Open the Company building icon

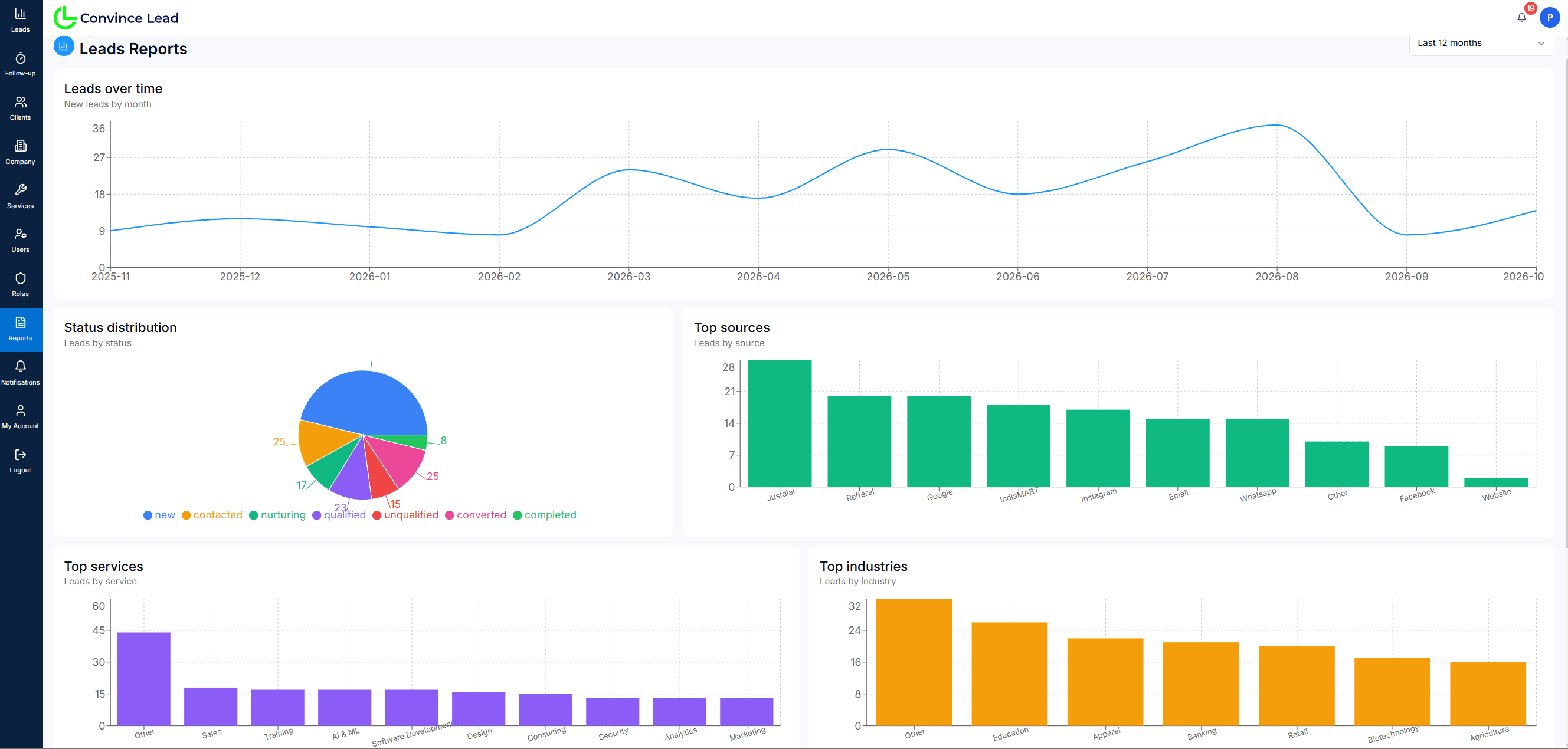click(x=20, y=146)
